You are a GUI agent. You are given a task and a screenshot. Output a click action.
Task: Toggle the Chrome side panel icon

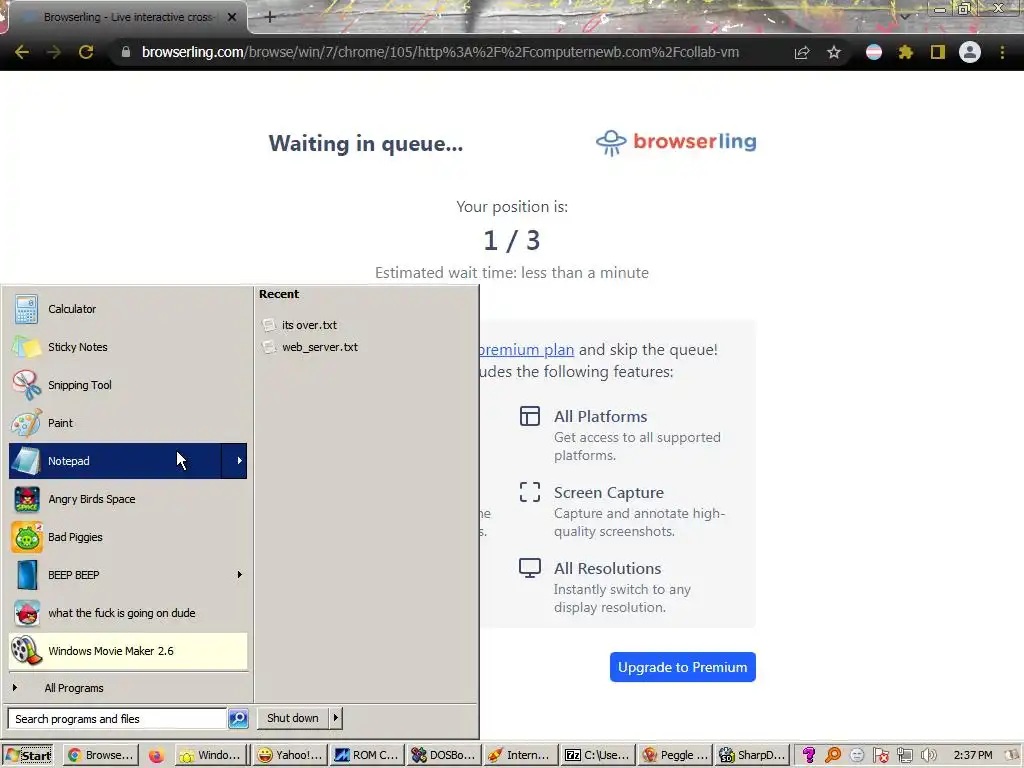coord(938,52)
